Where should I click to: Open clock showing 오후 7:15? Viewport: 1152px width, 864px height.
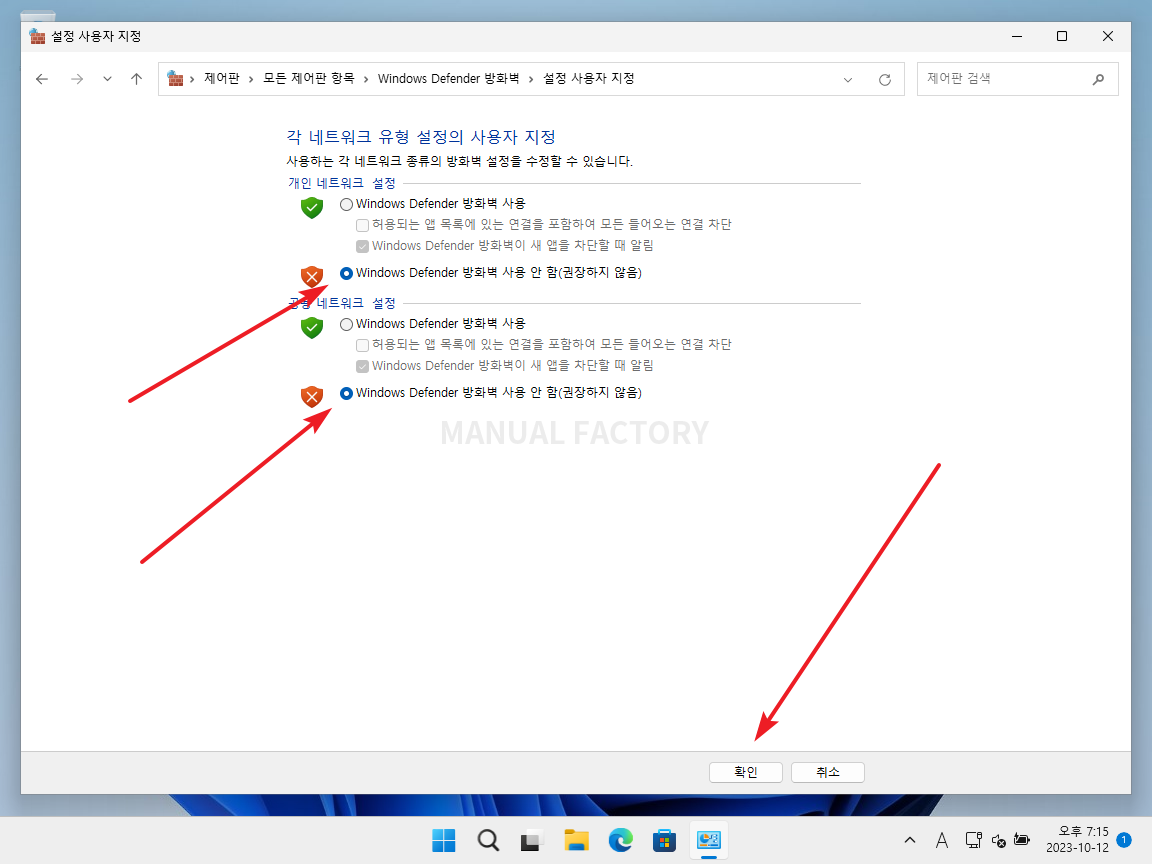tap(1078, 840)
